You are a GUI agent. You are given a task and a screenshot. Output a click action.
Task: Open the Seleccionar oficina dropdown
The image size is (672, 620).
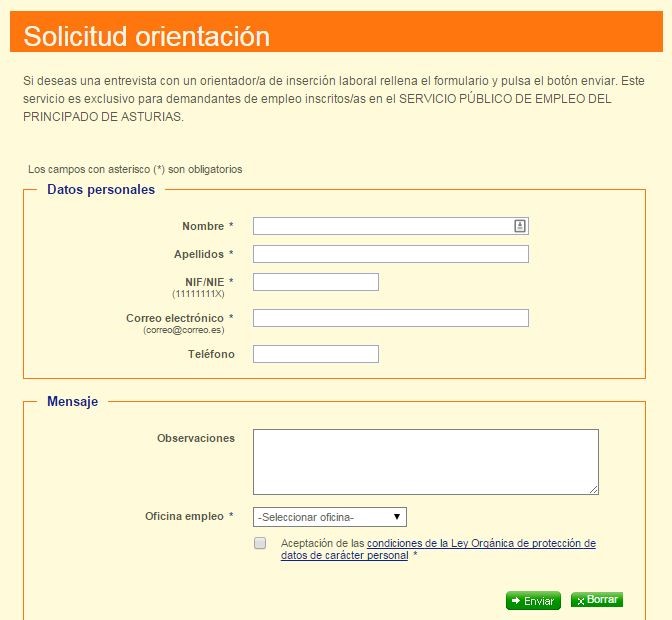pos(329,517)
